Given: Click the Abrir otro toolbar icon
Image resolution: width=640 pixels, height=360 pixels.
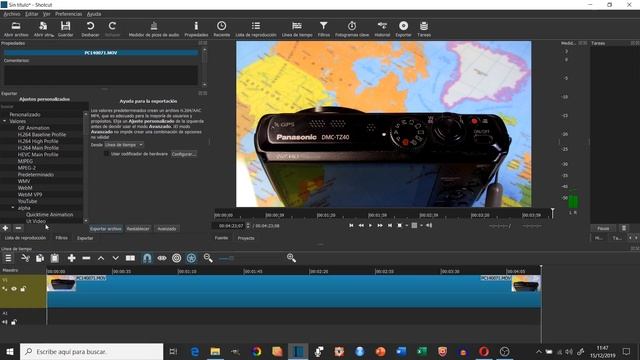Looking at the screenshot, I should click(43, 29).
